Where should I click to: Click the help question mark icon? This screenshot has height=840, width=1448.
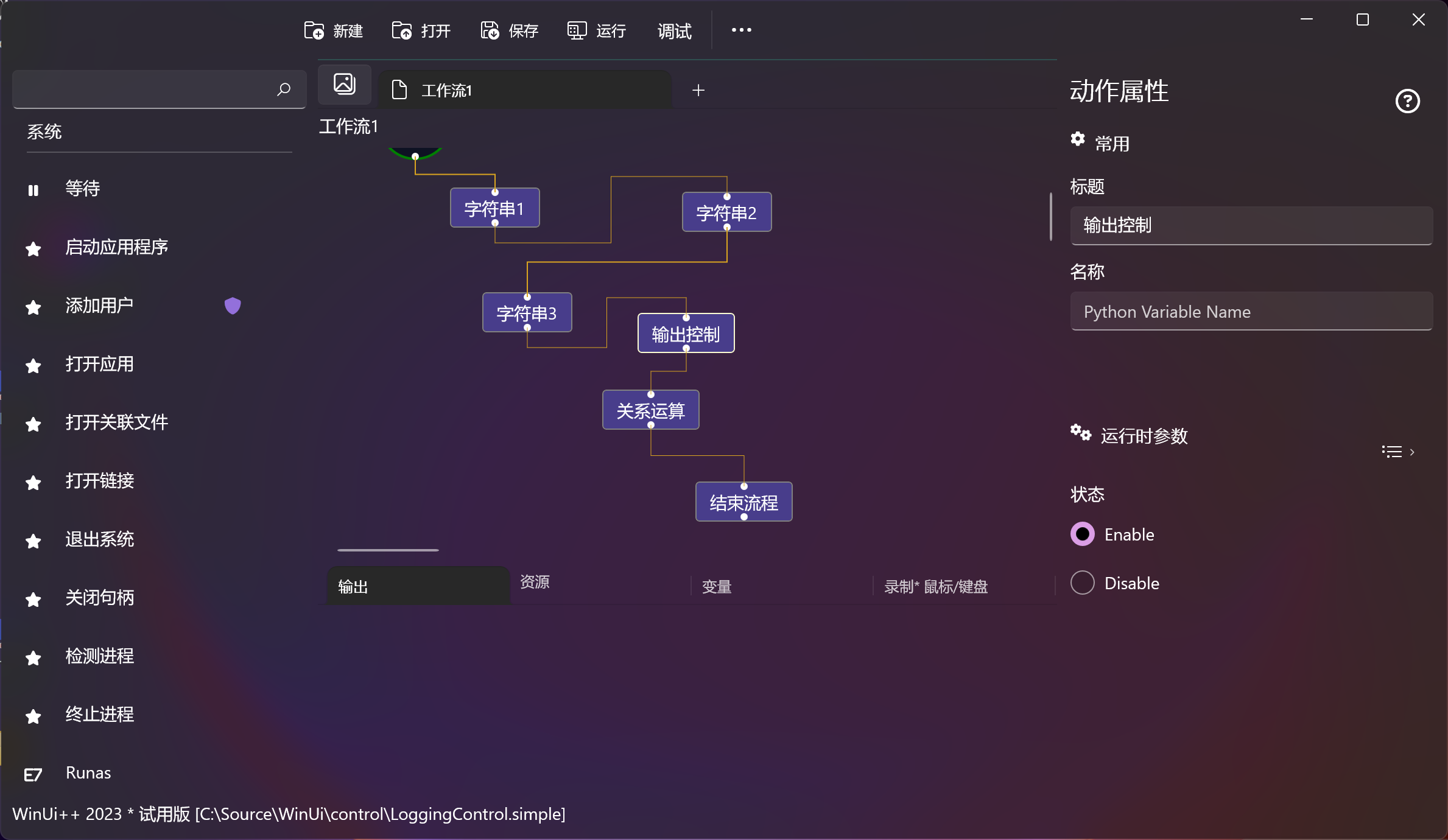(x=1407, y=101)
